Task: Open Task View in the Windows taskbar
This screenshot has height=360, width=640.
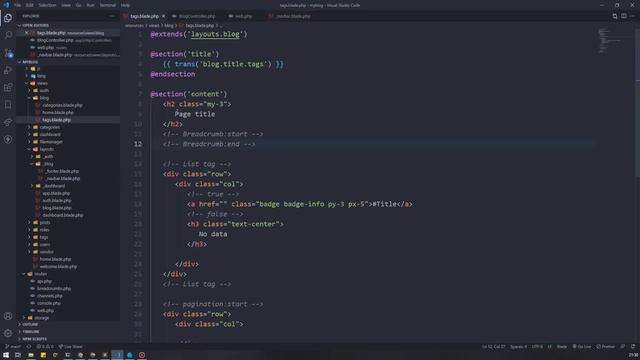Action: (18, 355)
